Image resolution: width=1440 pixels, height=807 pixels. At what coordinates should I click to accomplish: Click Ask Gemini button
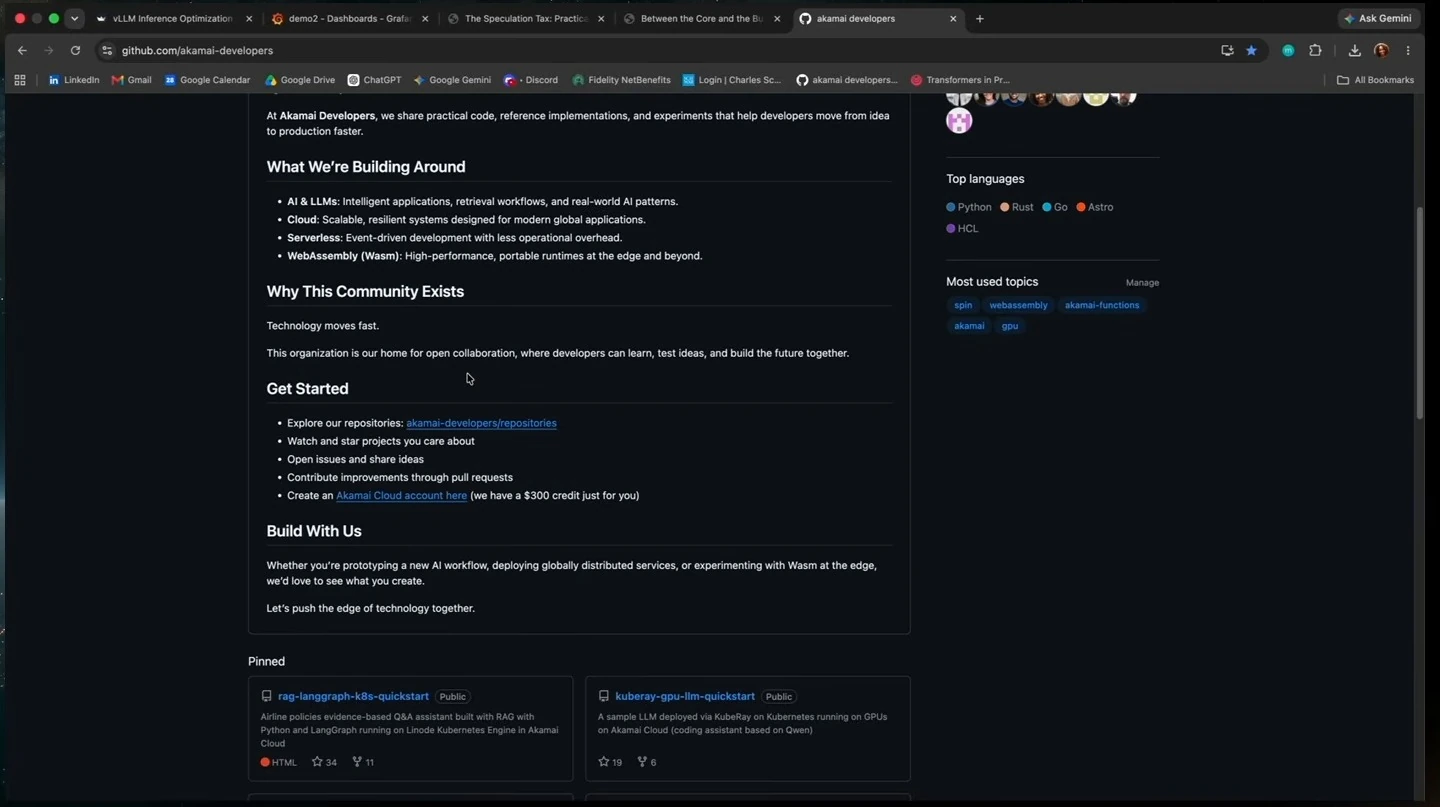tap(1378, 19)
